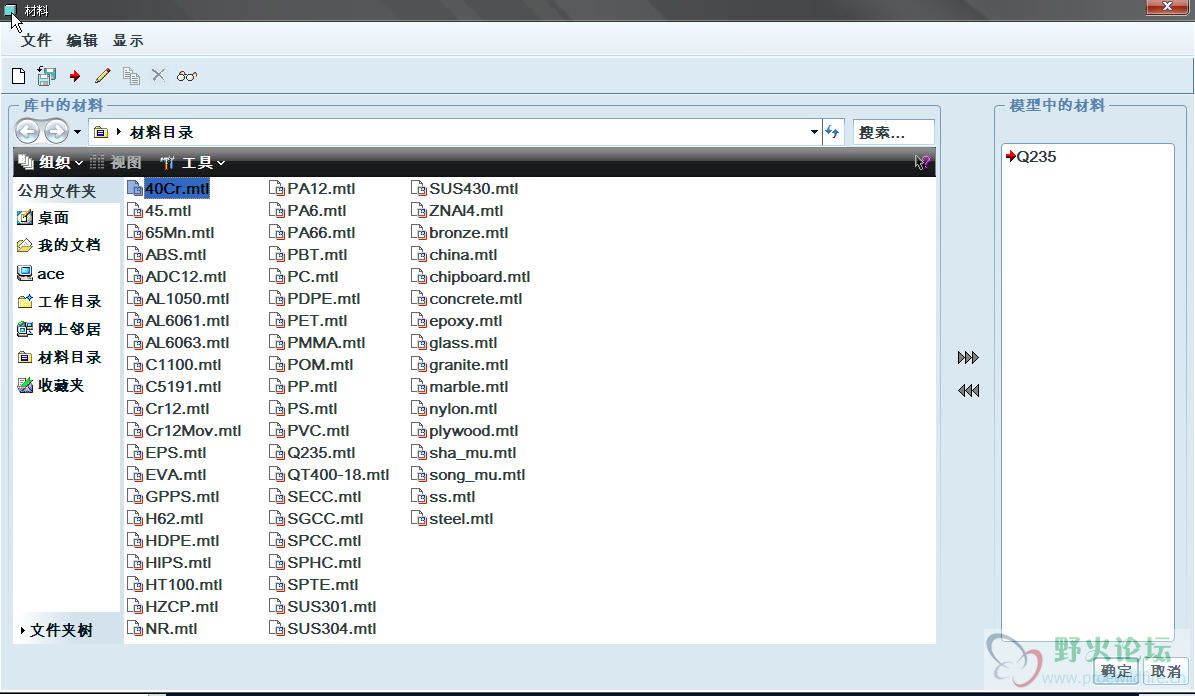Select the Q235.mtl file

[x=312, y=453]
